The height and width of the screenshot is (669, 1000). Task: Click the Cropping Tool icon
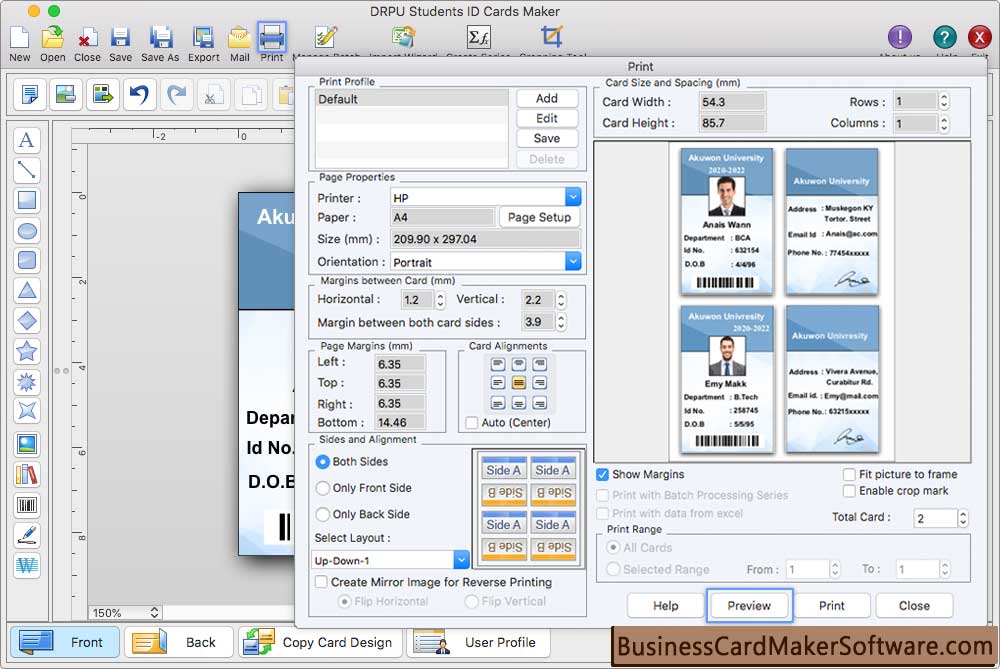click(552, 36)
